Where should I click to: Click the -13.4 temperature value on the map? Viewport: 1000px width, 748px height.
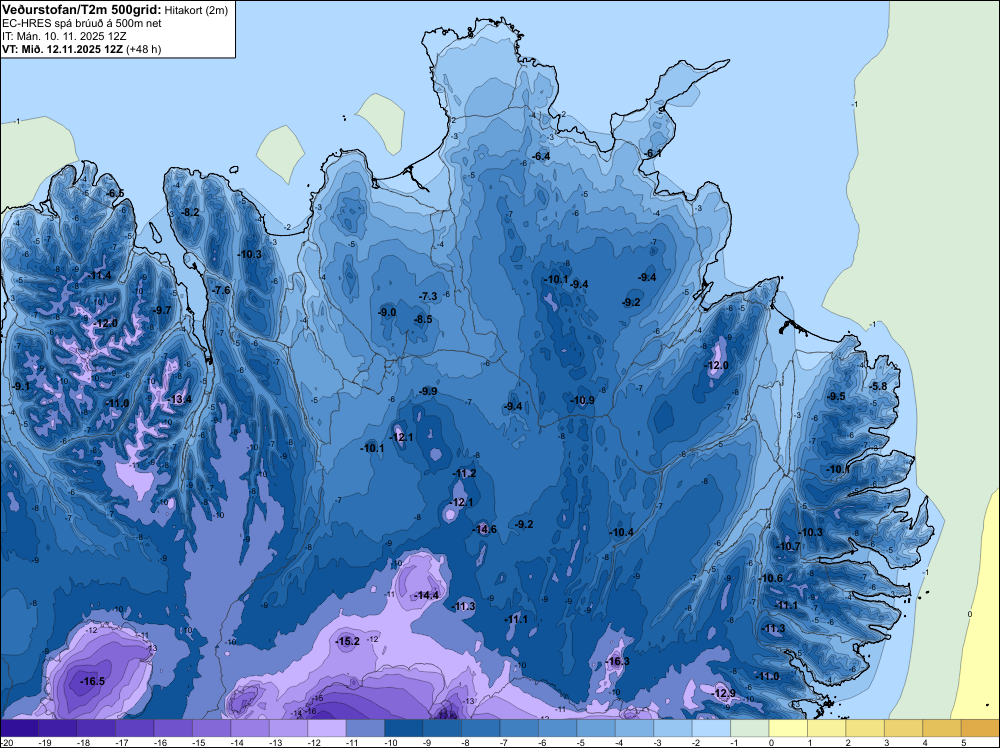pos(179,400)
